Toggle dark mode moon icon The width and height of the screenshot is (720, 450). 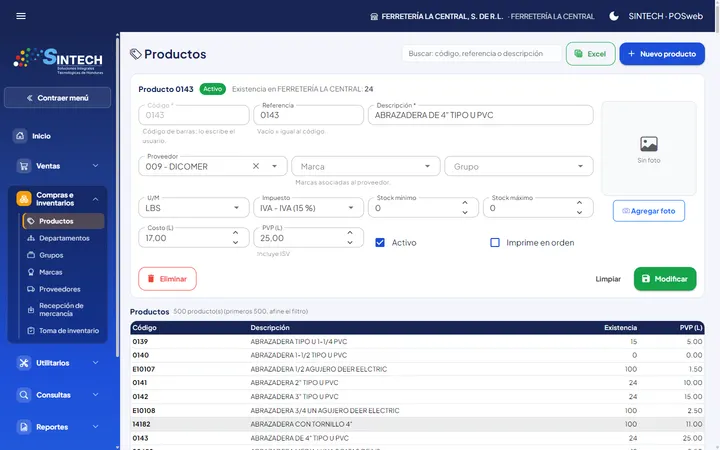(613, 16)
